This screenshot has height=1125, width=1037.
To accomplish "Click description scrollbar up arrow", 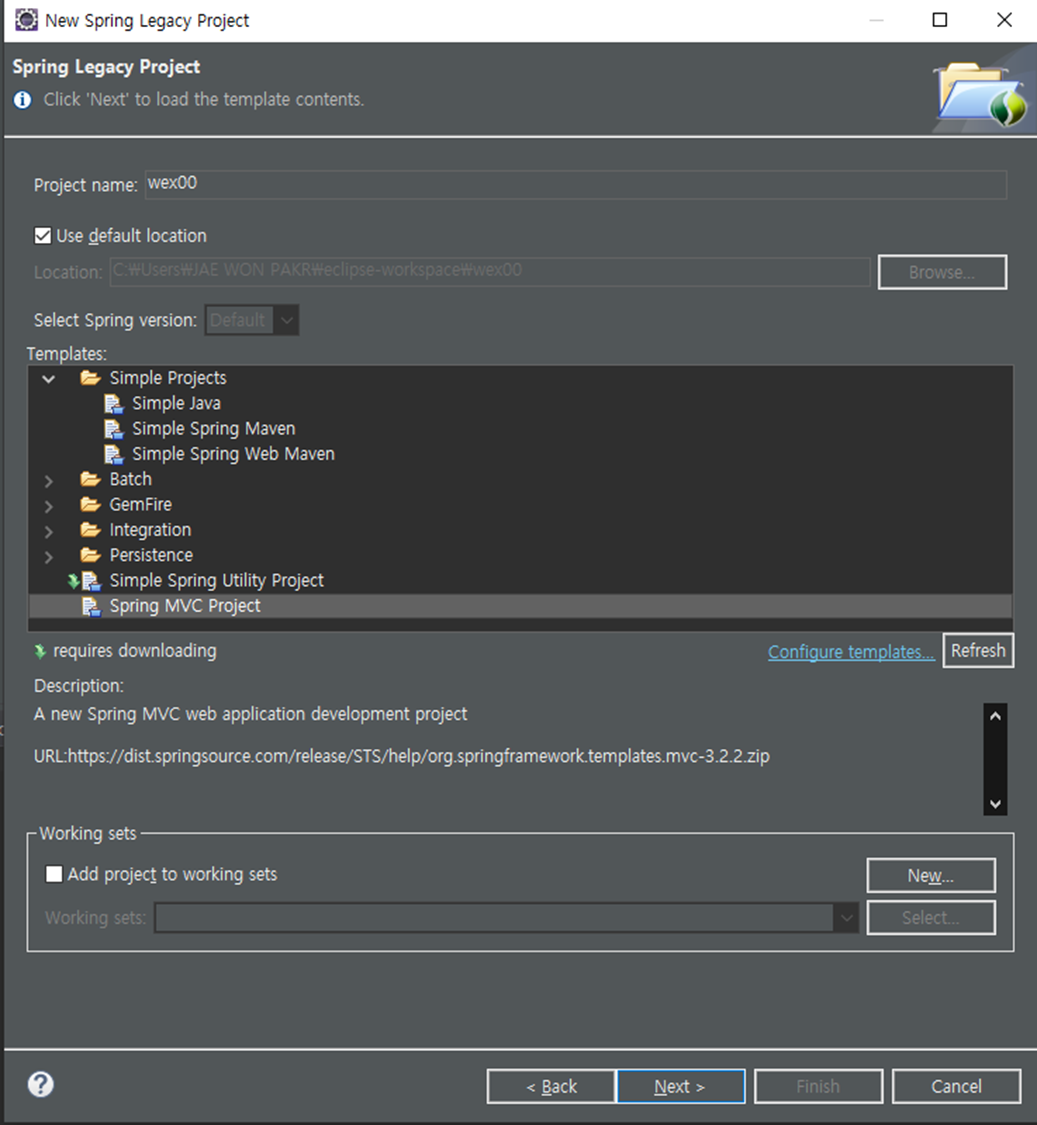I will [995, 716].
